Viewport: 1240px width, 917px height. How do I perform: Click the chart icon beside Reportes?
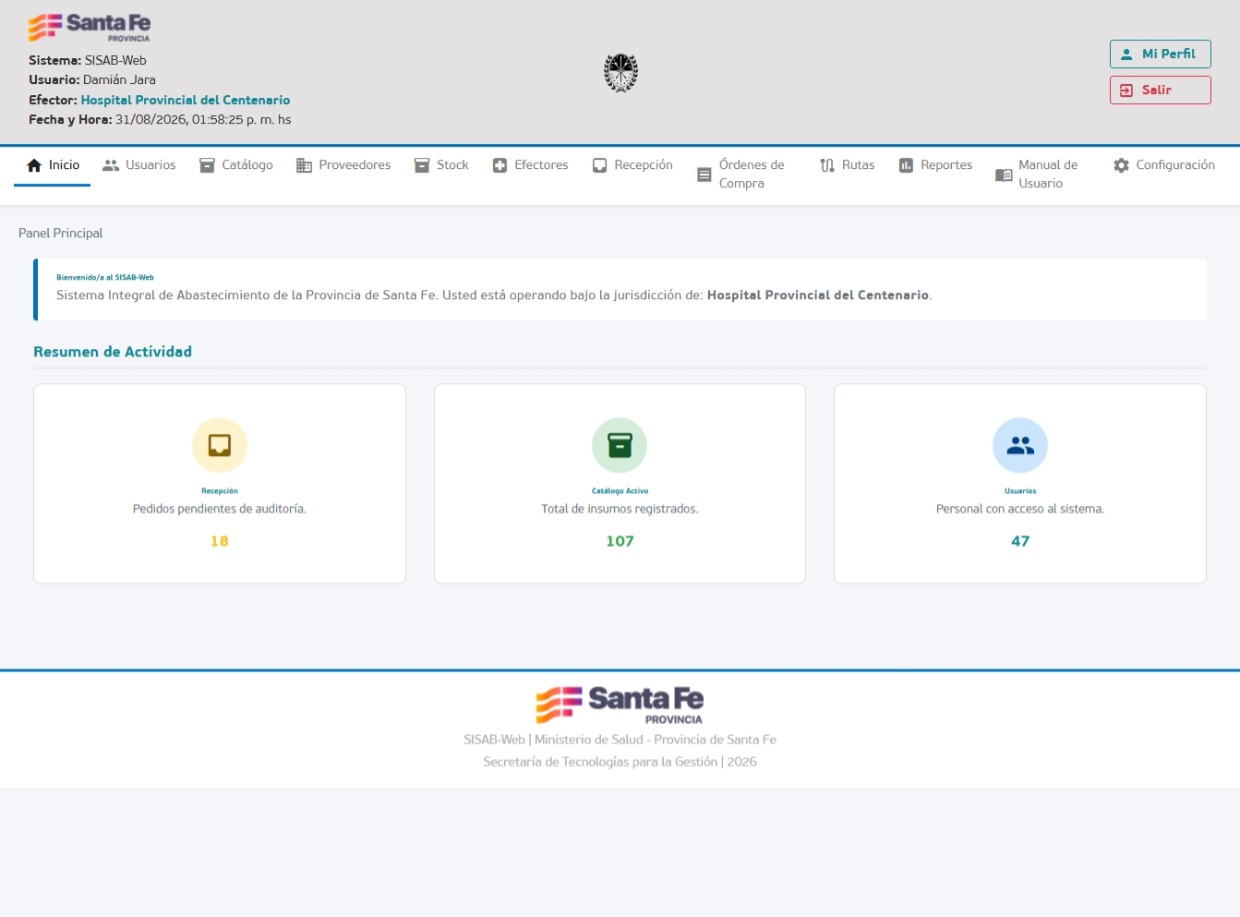point(906,166)
